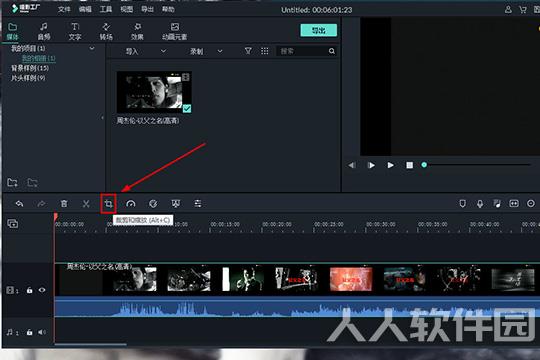Click the preview stop button
This screenshot has width=540, height=360.
pyautogui.click(x=409, y=165)
